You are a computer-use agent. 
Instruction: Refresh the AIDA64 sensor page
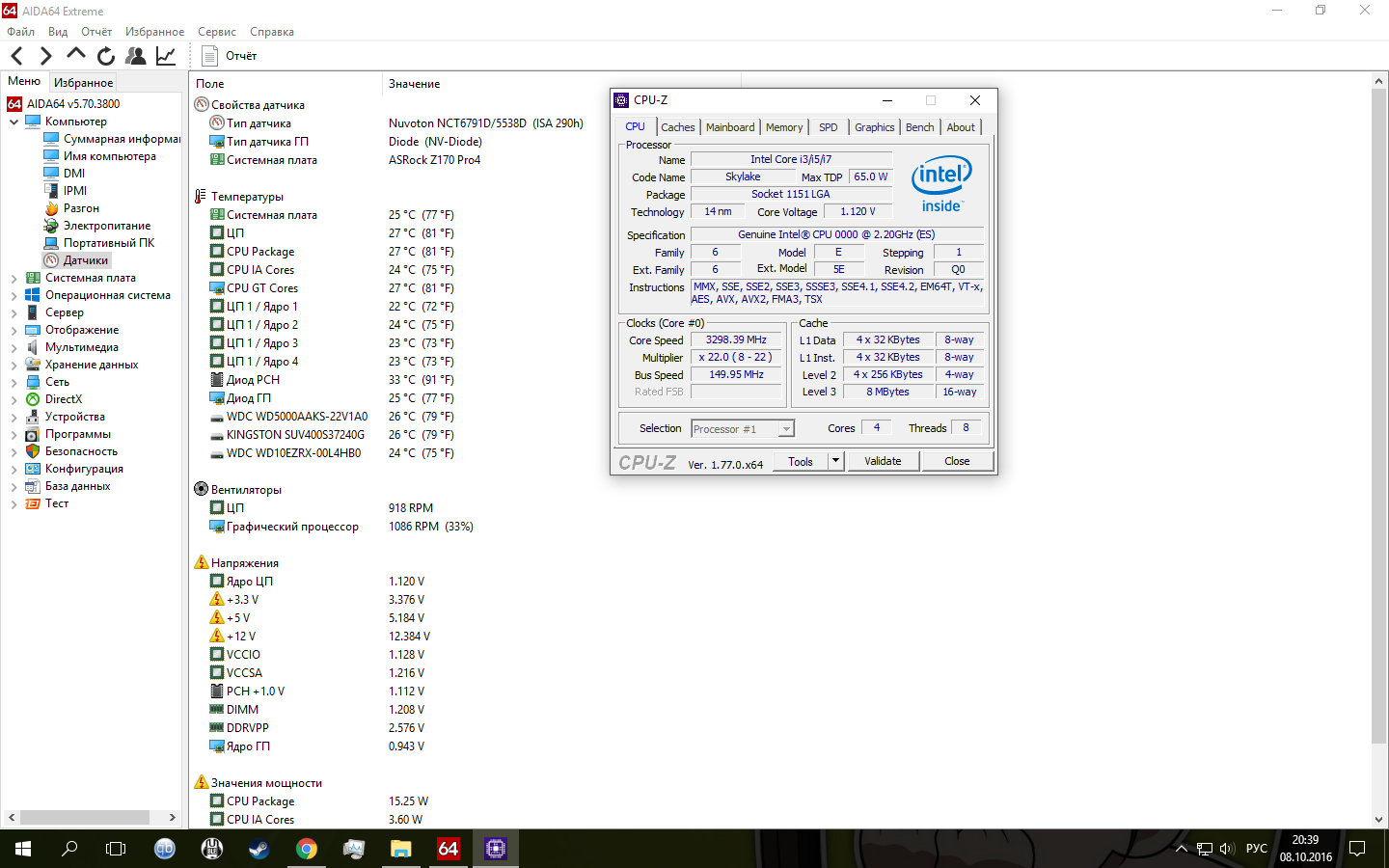coord(106,56)
